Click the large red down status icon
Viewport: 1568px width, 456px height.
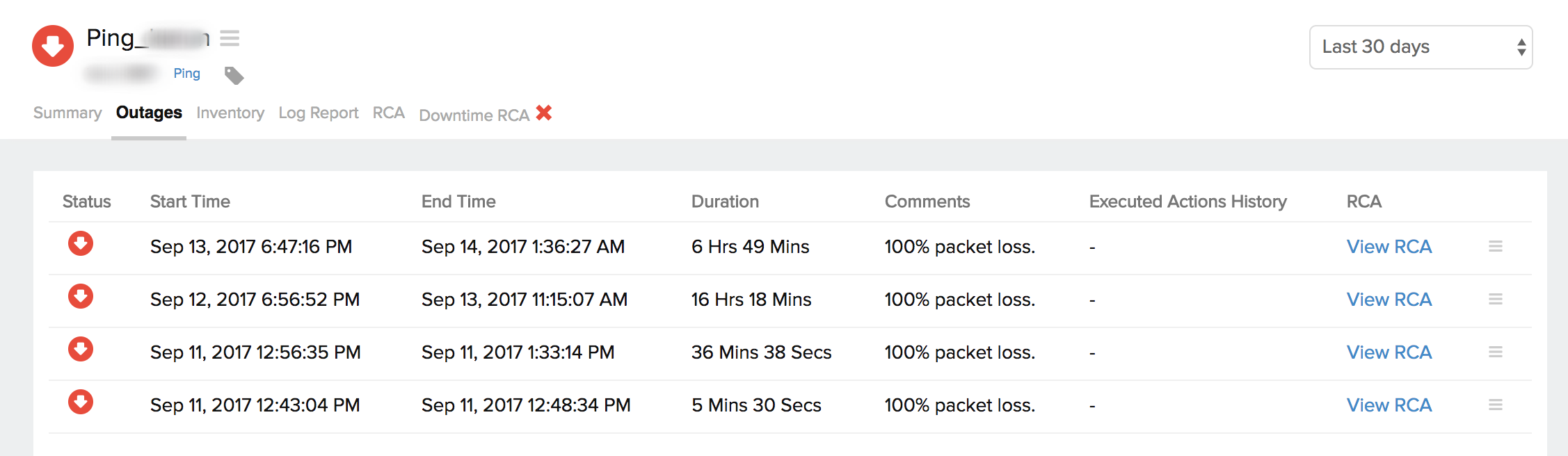click(53, 46)
